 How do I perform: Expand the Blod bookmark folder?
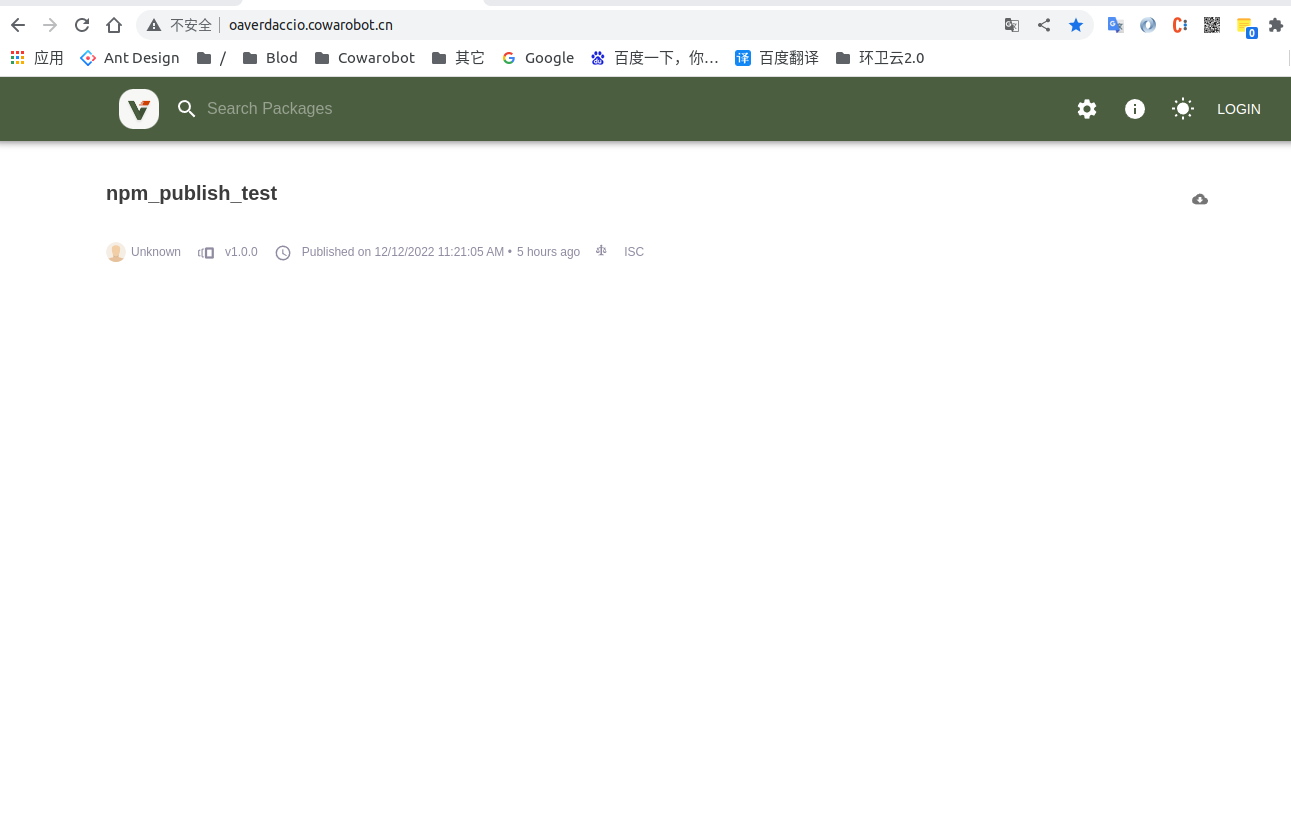[271, 58]
